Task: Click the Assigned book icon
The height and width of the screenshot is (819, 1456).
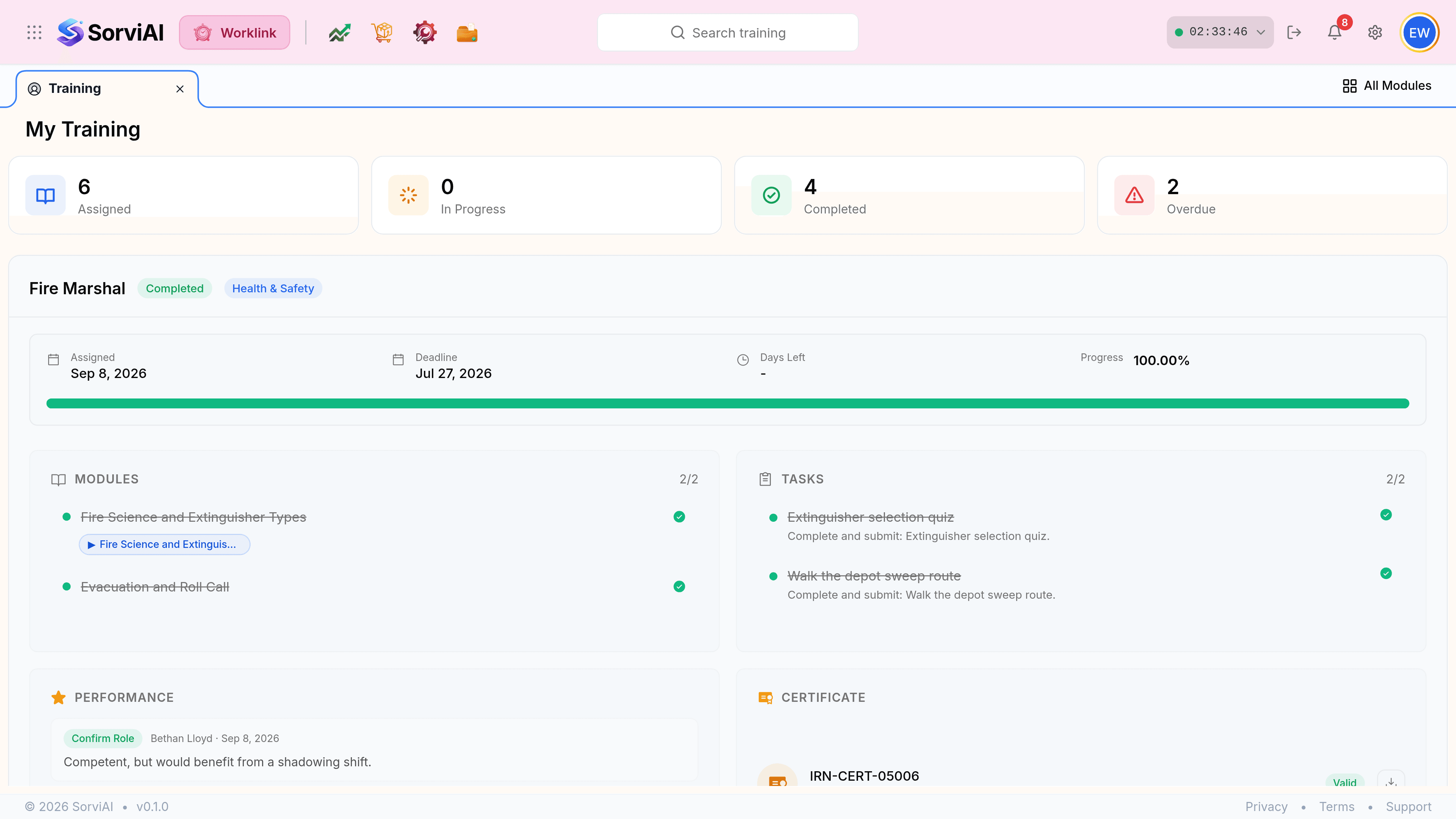Action: pyautogui.click(x=45, y=195)
